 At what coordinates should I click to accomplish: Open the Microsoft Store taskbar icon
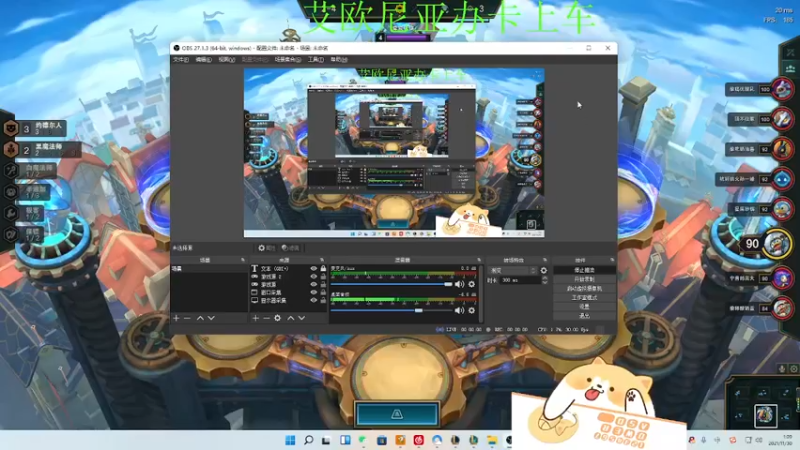click(382, 440)
